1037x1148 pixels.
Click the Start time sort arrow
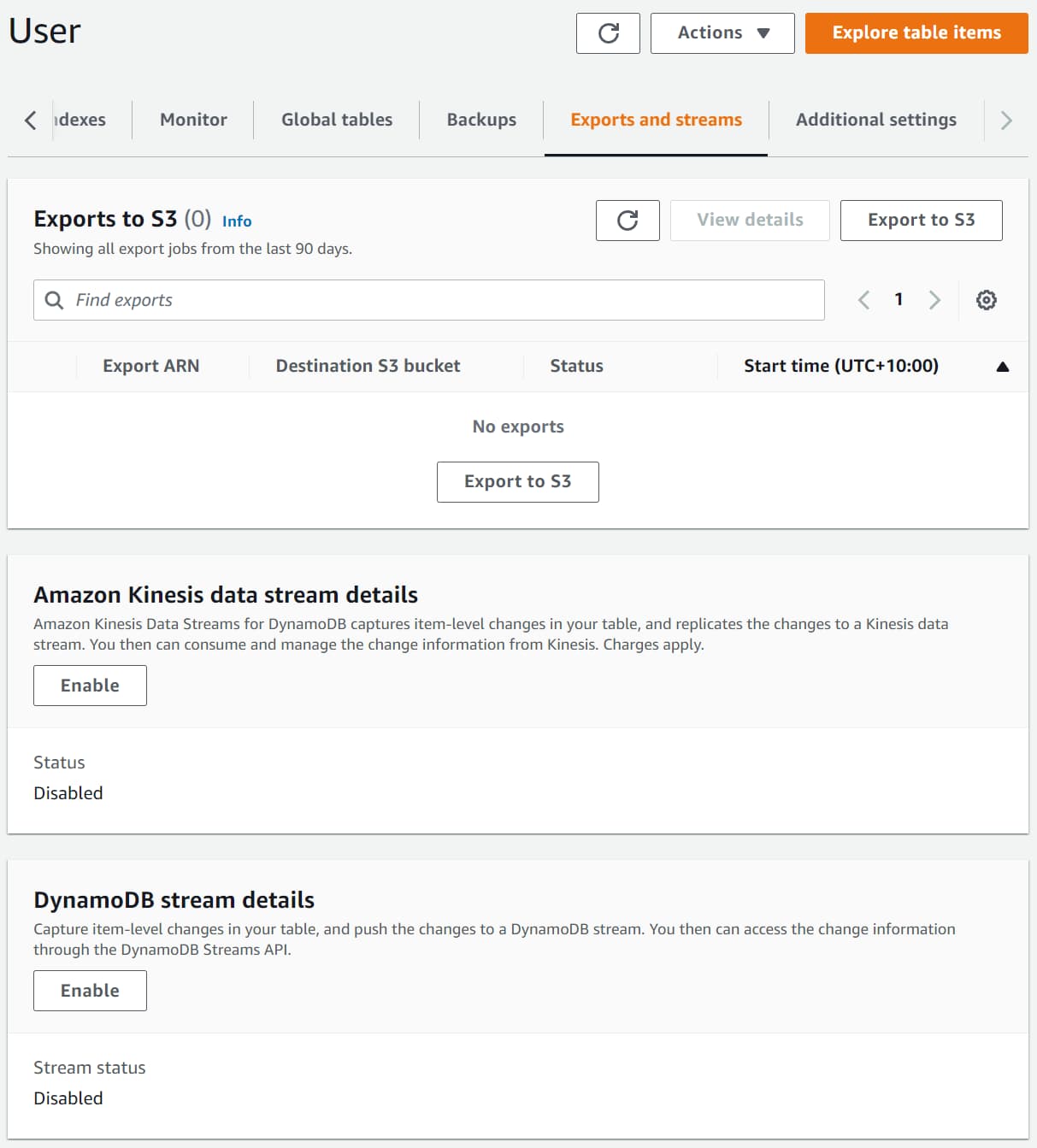[1002, 367]
